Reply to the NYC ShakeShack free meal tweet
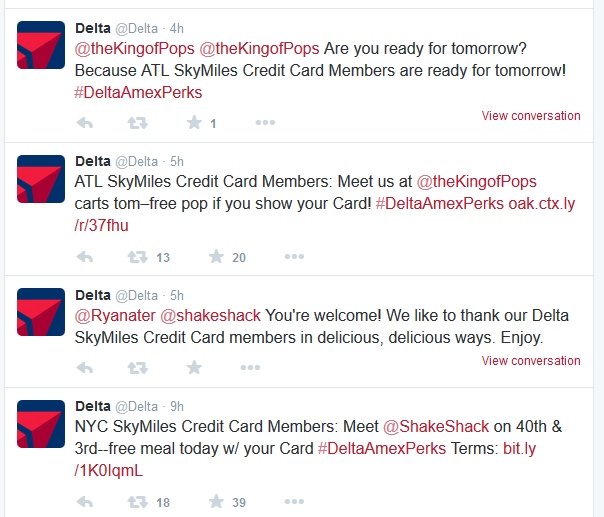This screenshot has height=517, width=604. (x=86, y=501)
